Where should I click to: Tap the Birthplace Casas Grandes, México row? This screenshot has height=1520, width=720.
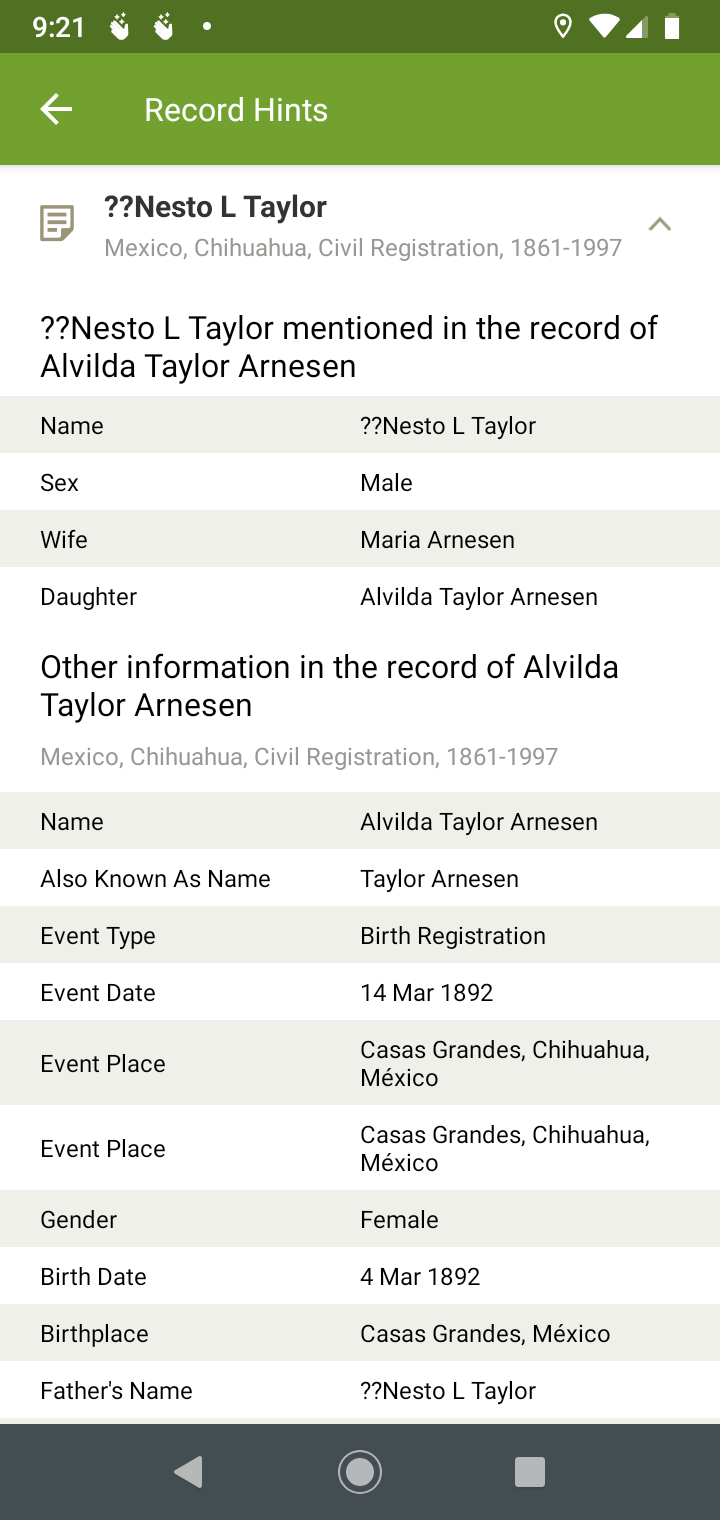[x=360, y=1334]
